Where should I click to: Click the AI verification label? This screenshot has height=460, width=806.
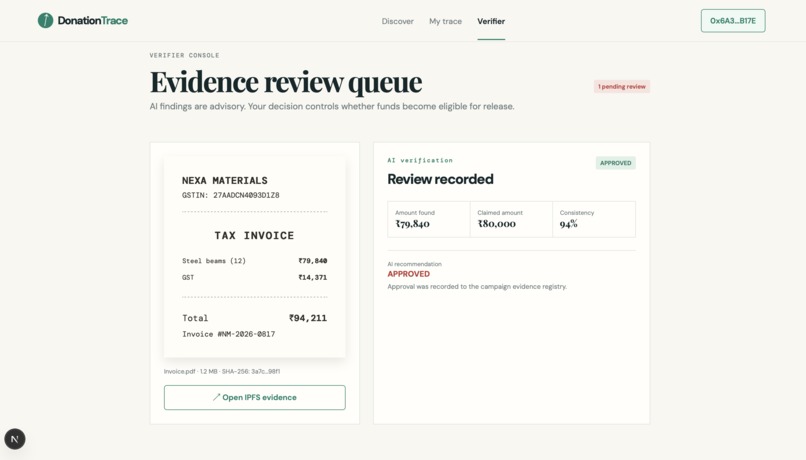click(420, 160)
